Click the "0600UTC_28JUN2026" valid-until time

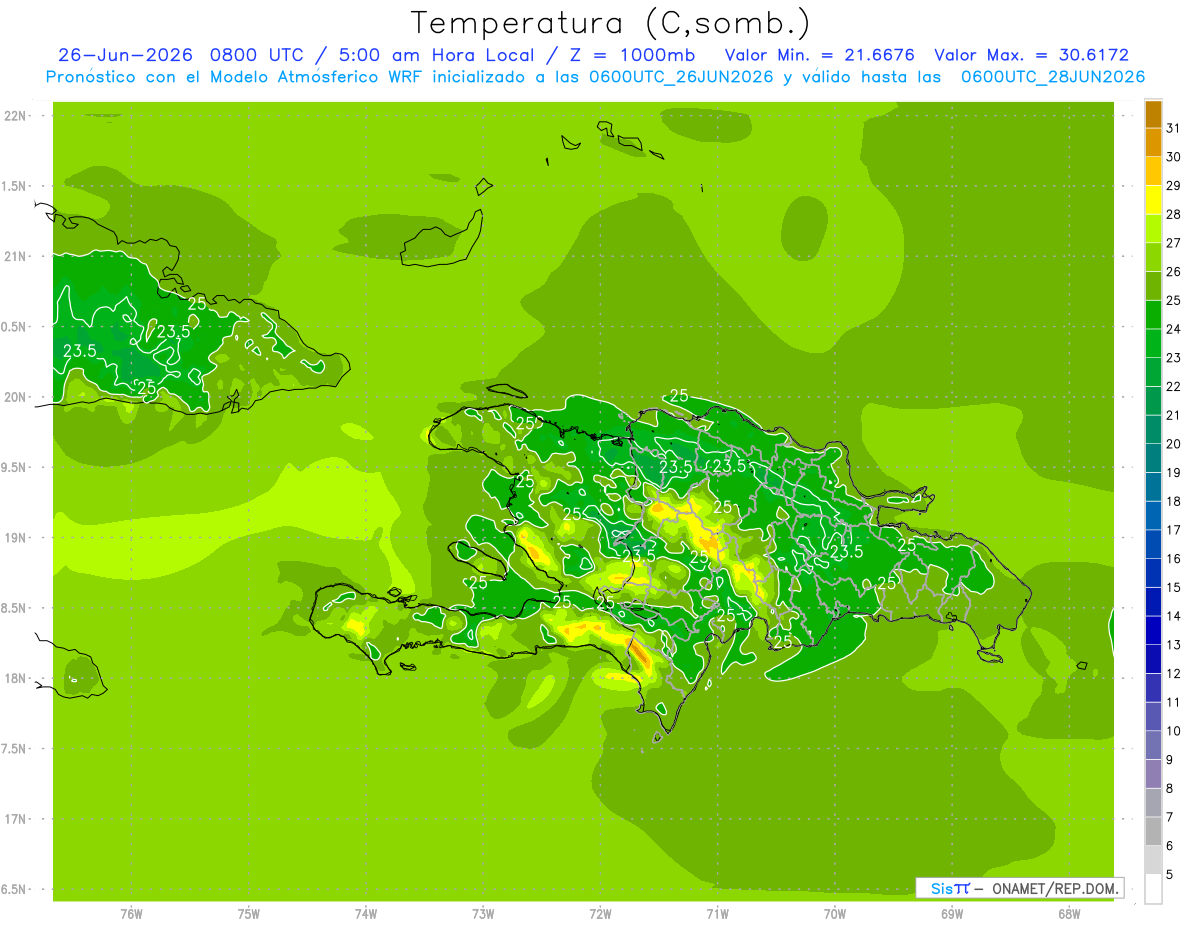(1053, 77)
